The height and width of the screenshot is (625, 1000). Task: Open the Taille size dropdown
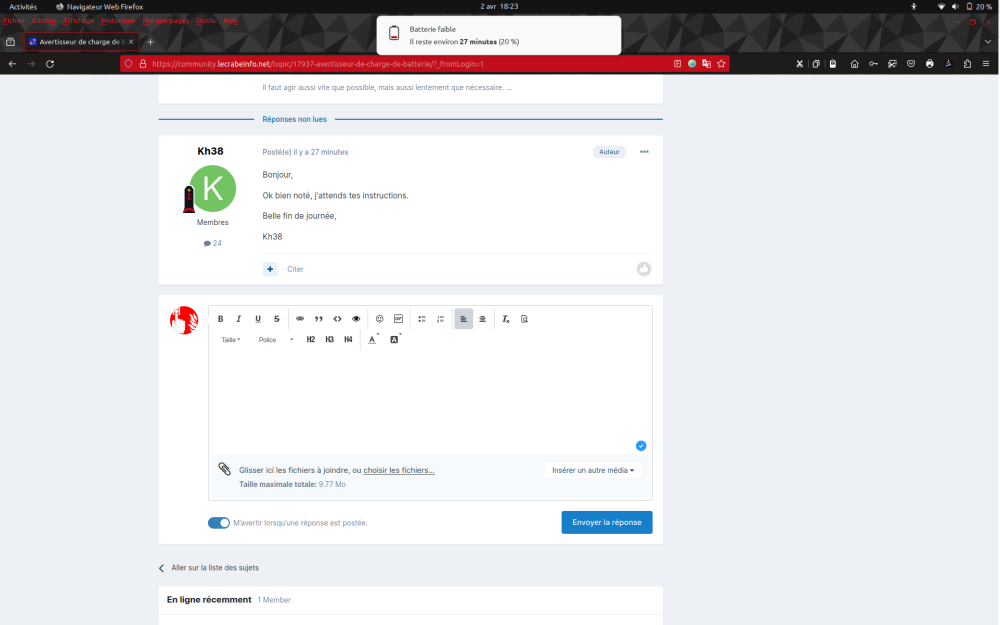point(230,340)
